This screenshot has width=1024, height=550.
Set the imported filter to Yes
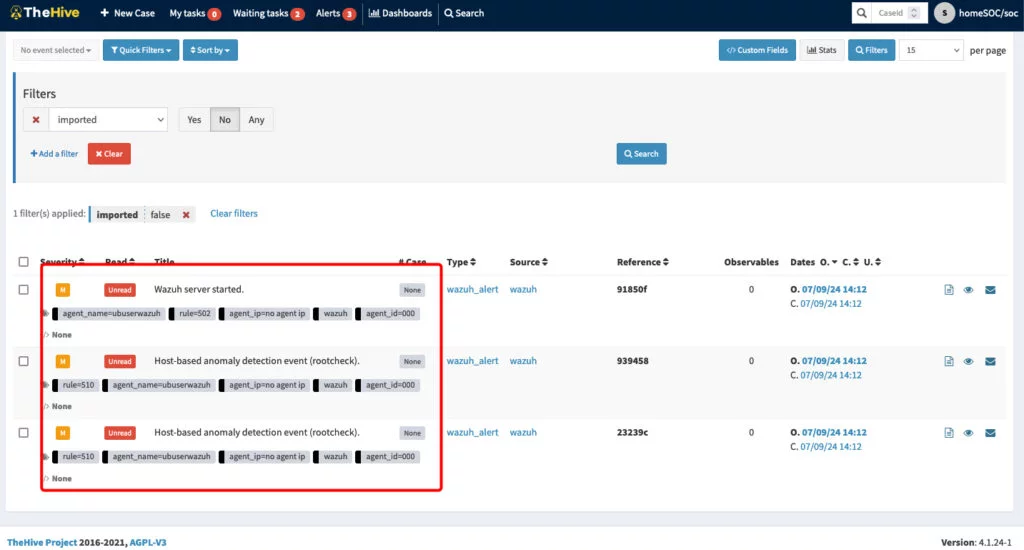(x=194, y=120)
